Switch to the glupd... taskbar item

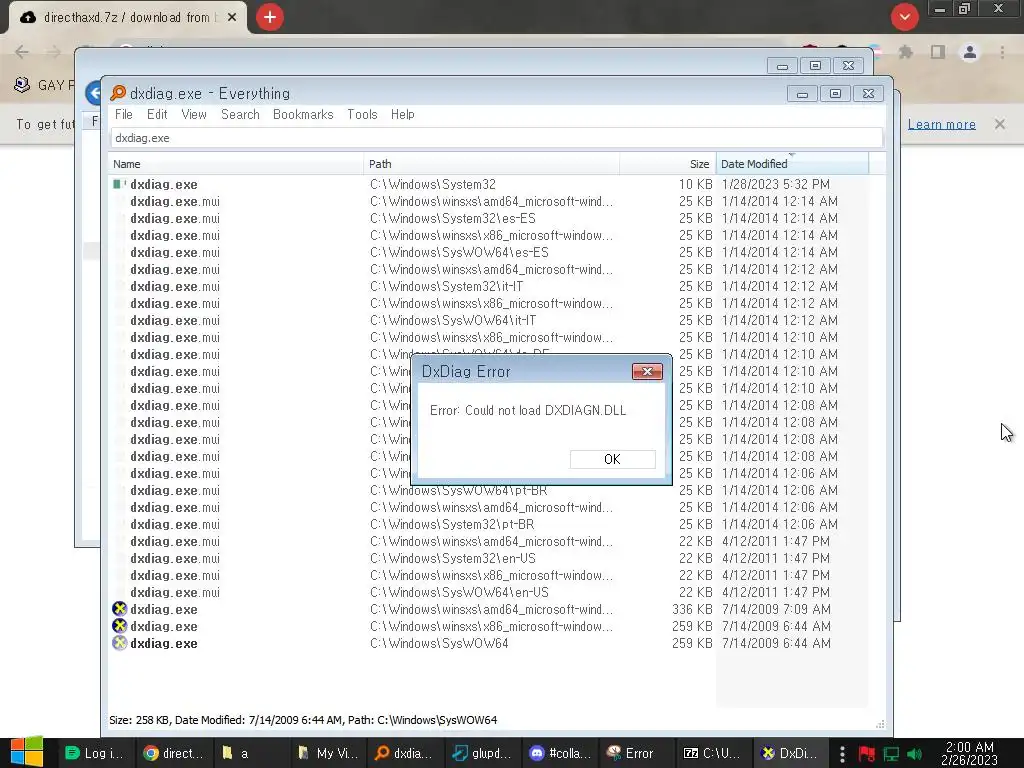click(482, 753)
